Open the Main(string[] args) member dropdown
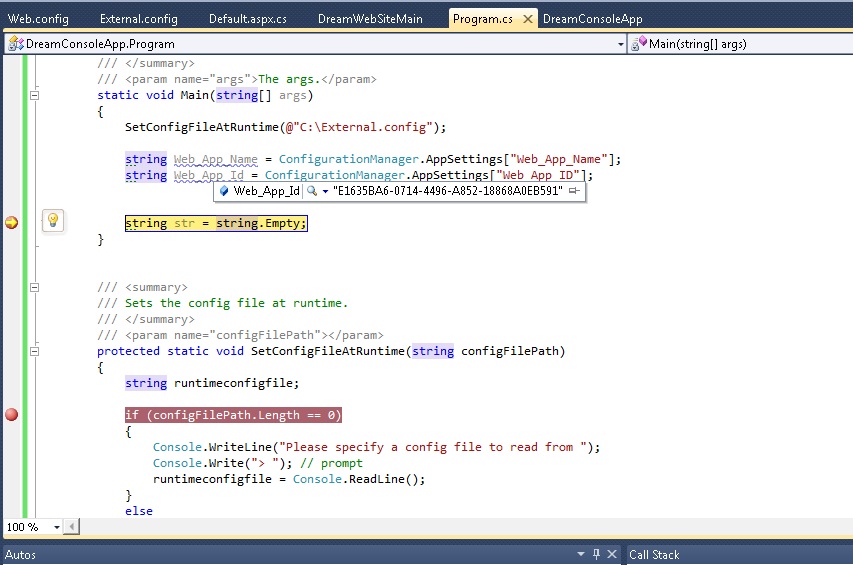The height and width of the screenshot is (565, 853). point(845,44)
